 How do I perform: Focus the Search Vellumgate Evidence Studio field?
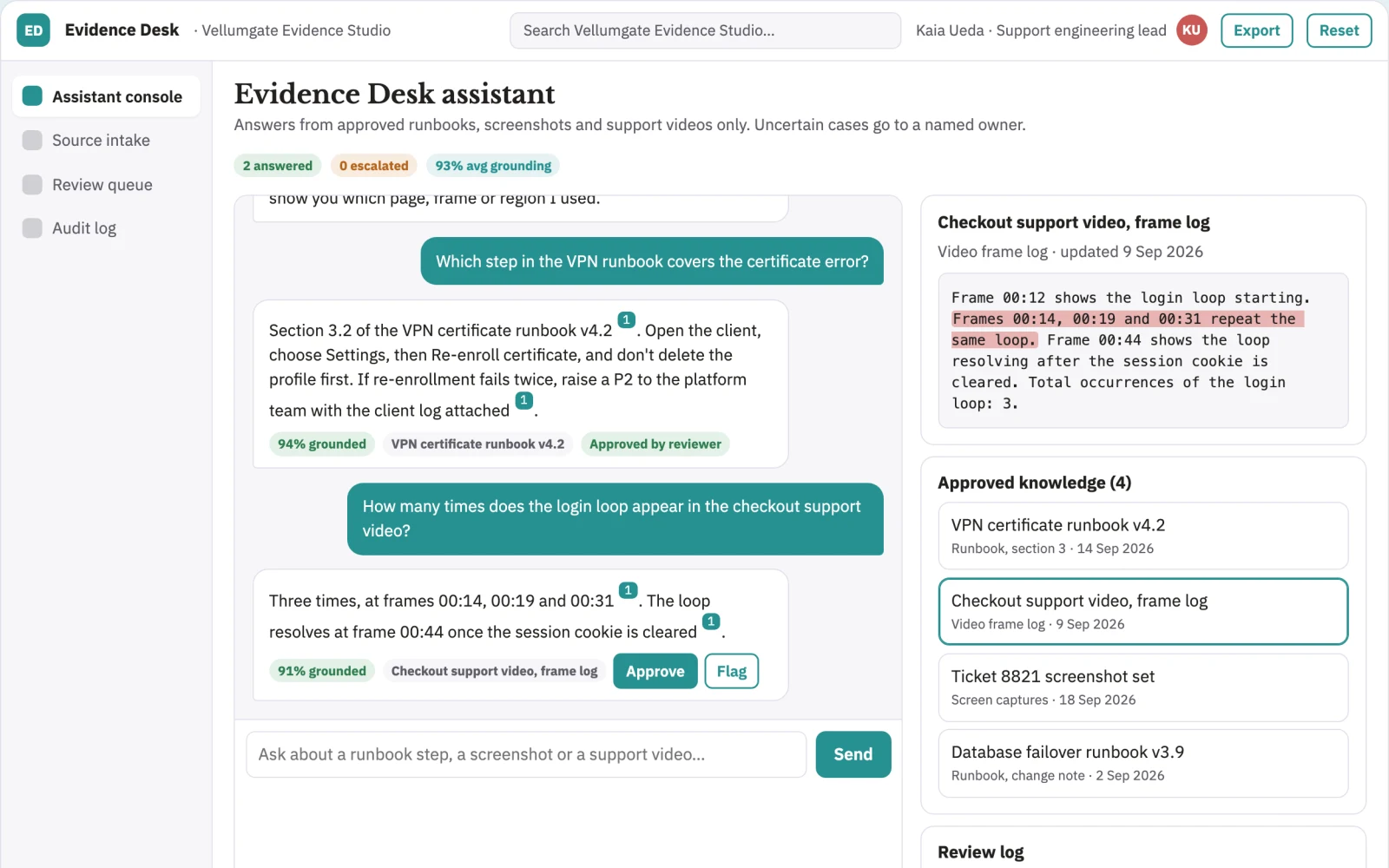click(x=705, y=30)
